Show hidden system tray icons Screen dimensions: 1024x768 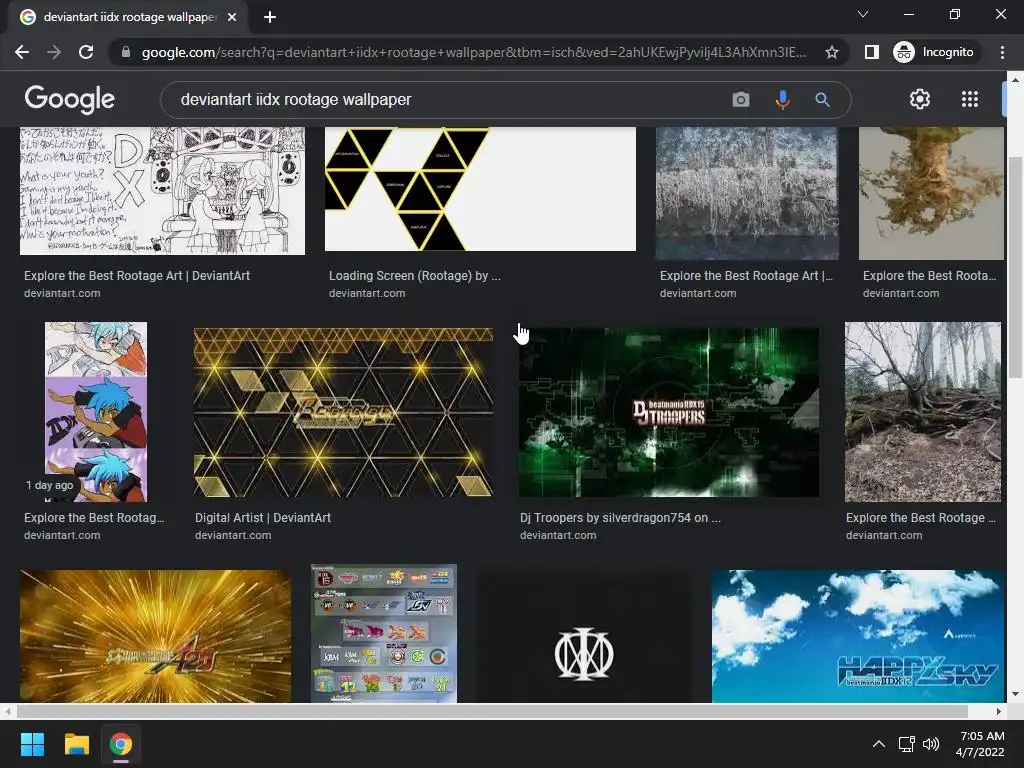tap(879, 744)
